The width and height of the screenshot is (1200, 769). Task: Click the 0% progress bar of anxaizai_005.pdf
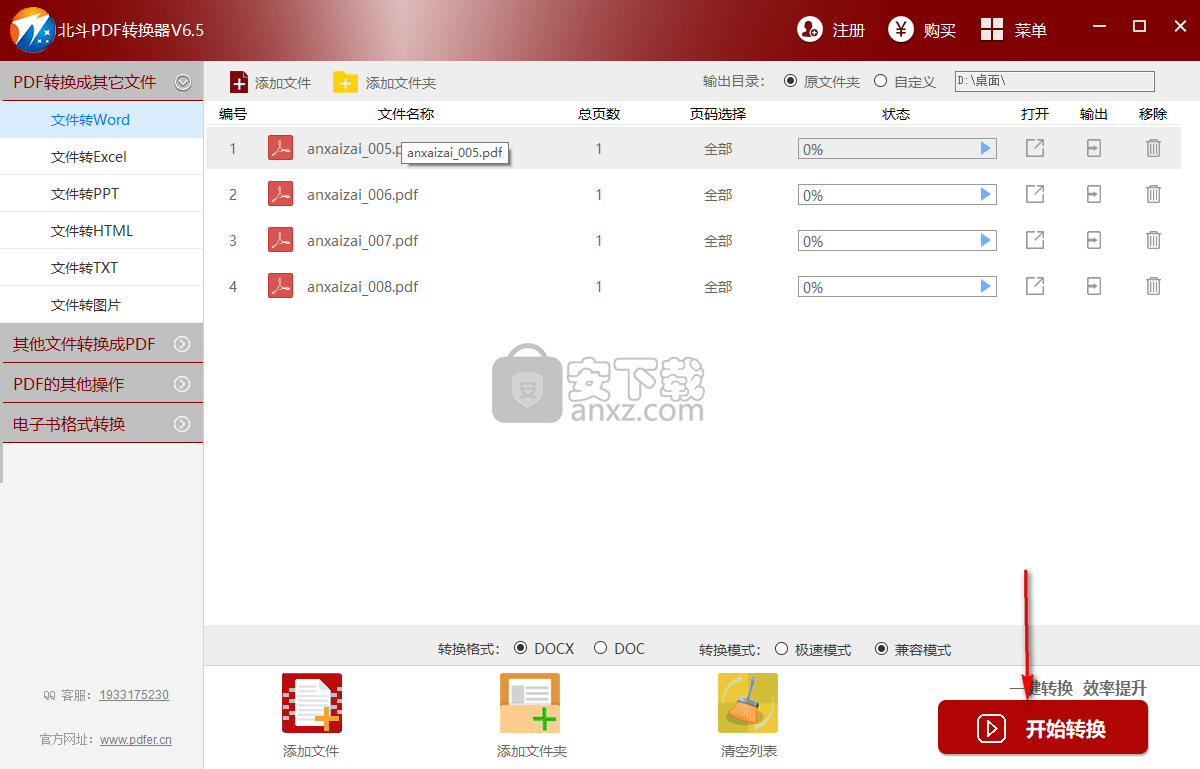(x=897, y=149)
